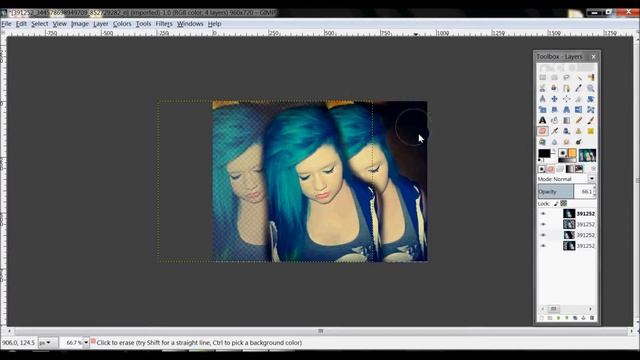Click the horizontal canvas scrollbar handle

click(x=321, y=331)
